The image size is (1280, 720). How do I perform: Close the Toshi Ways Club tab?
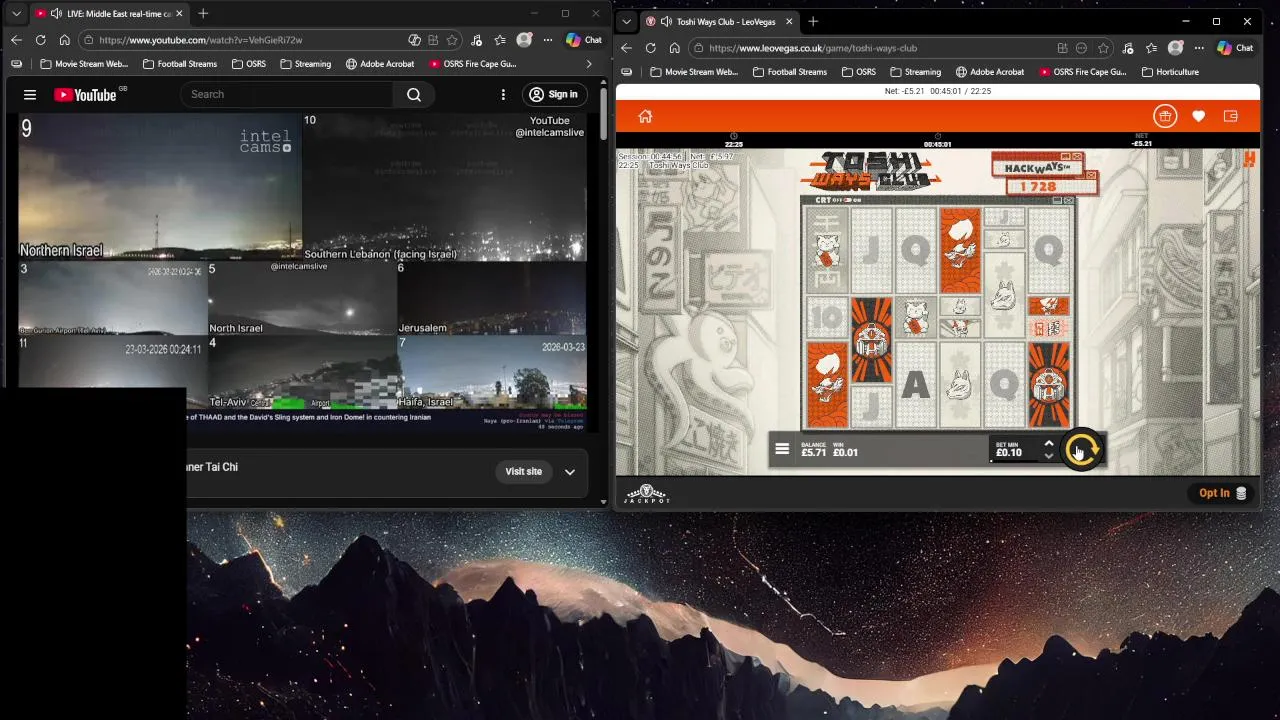788,21
